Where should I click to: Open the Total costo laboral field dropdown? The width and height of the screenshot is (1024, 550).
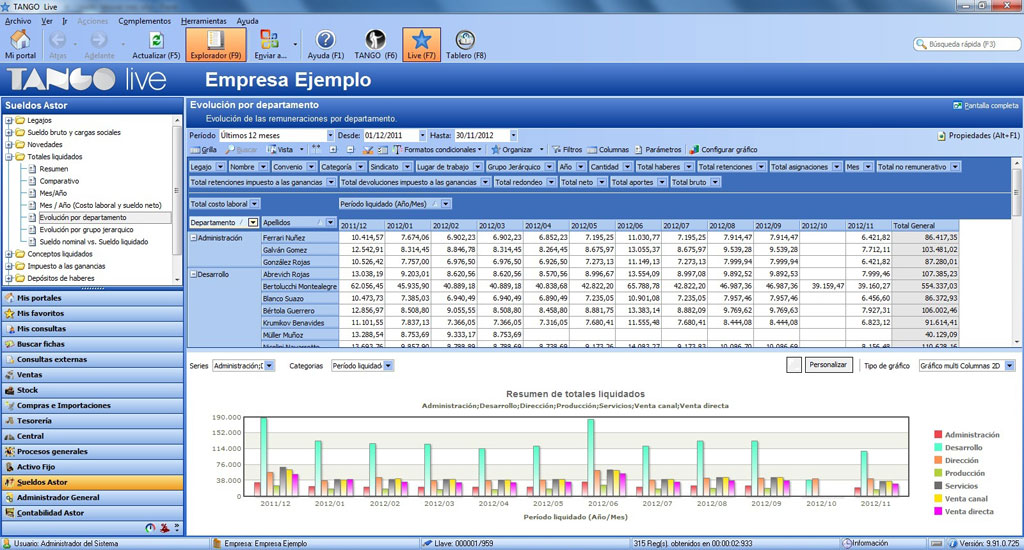[255, 204]
